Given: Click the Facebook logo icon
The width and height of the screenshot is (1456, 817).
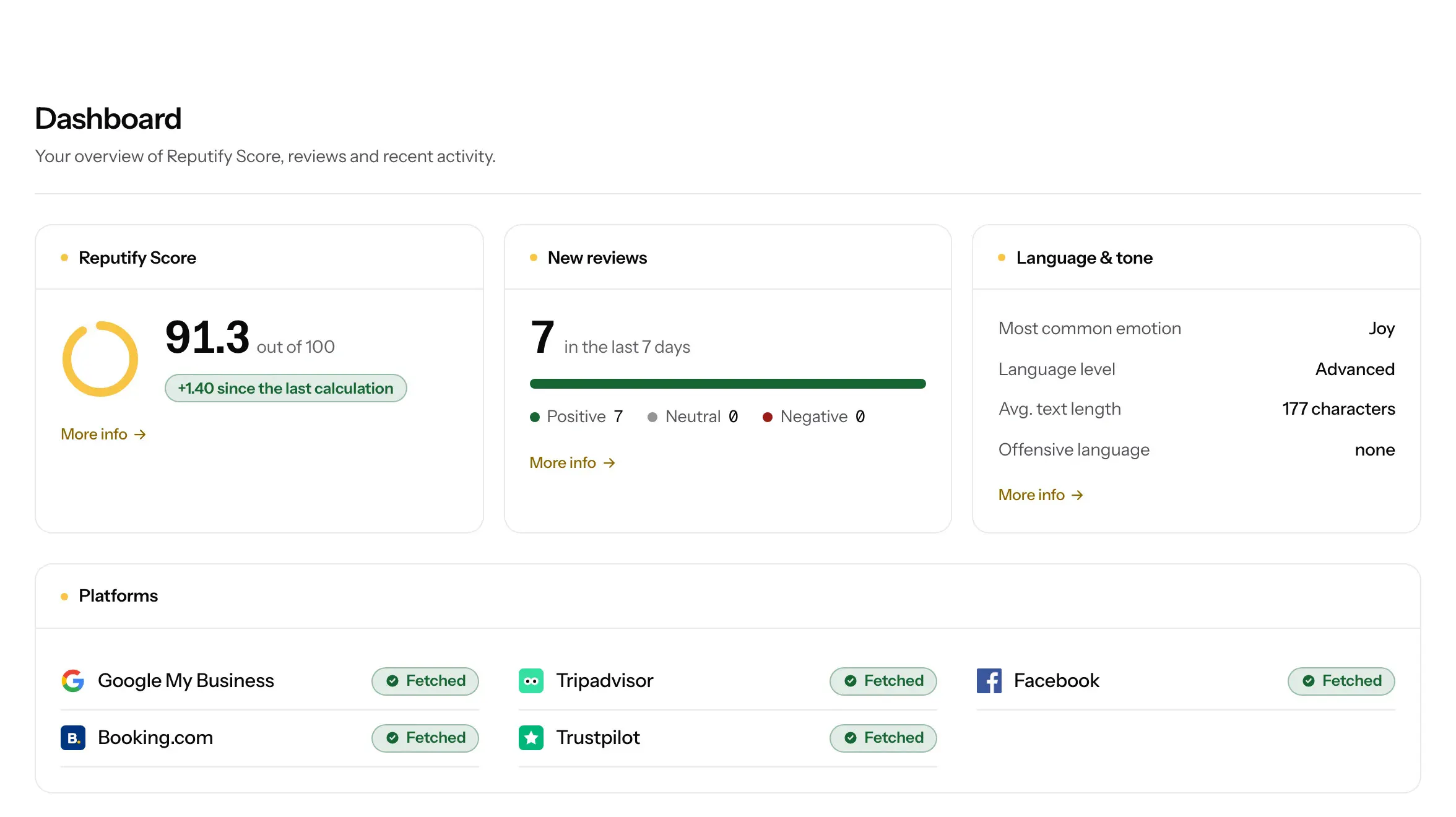Looking at the screenshot, I should pos(989,681).
